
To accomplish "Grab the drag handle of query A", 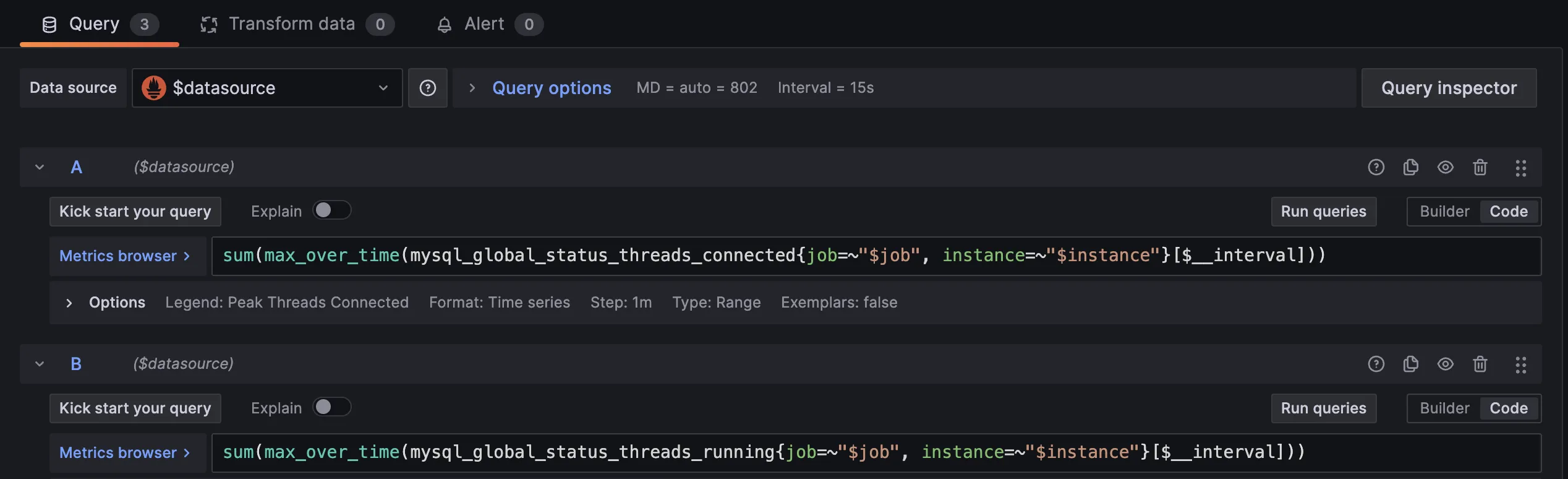I will click(x=1520, y=168).
